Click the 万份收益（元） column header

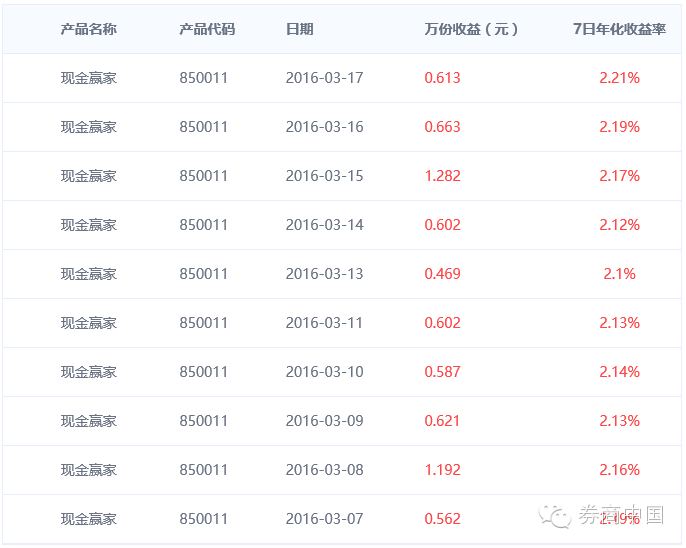coord(471,29)
